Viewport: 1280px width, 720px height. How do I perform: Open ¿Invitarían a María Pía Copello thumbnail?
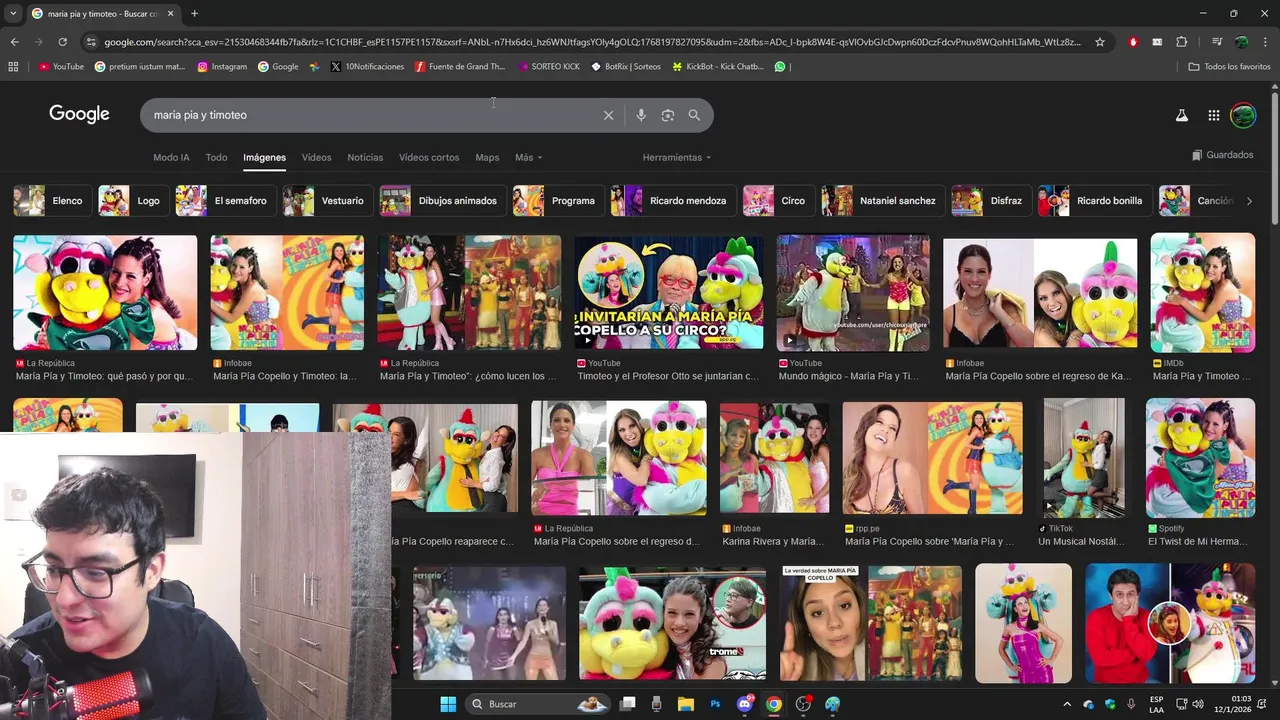click(669, 291)
